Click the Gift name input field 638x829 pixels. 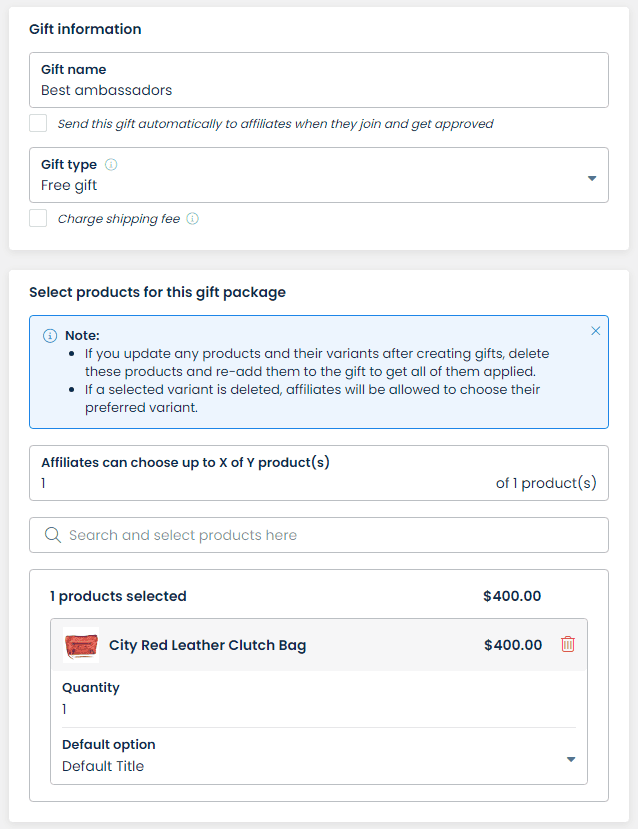click(319, 80)
